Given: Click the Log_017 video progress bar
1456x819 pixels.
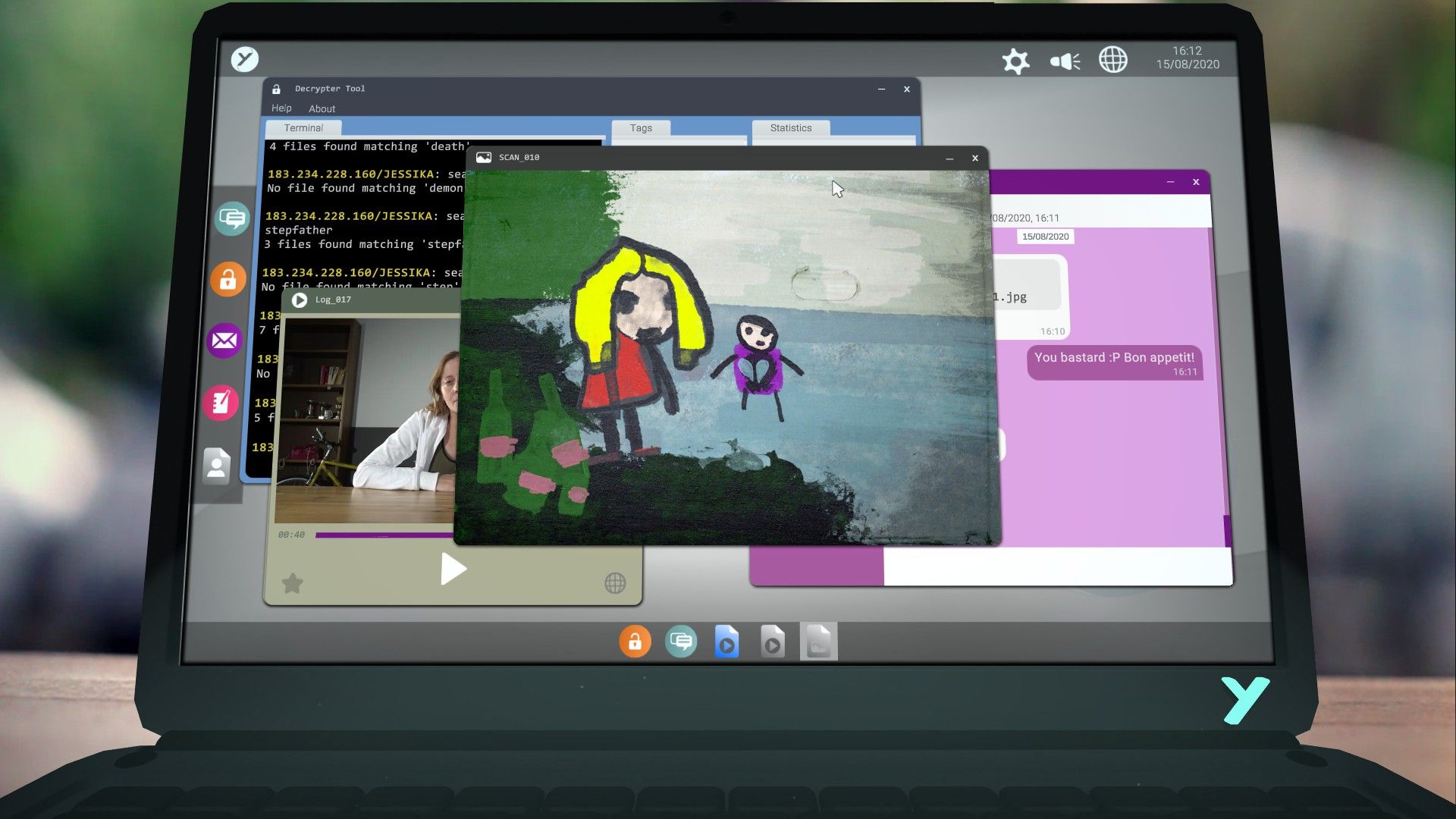Looking at the screenshot, I should [385, 535].
